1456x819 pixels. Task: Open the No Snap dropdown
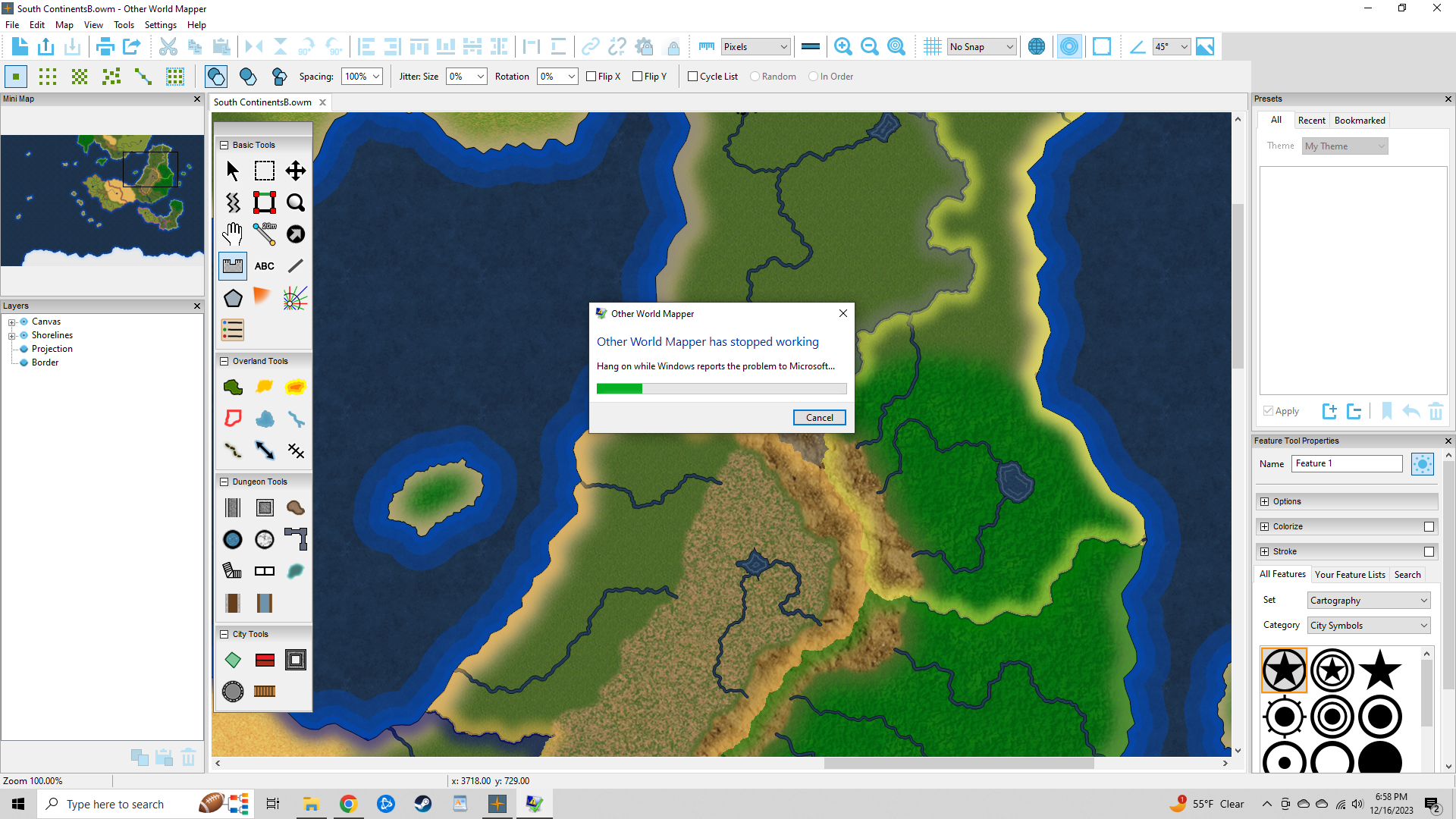pos(982,47)
